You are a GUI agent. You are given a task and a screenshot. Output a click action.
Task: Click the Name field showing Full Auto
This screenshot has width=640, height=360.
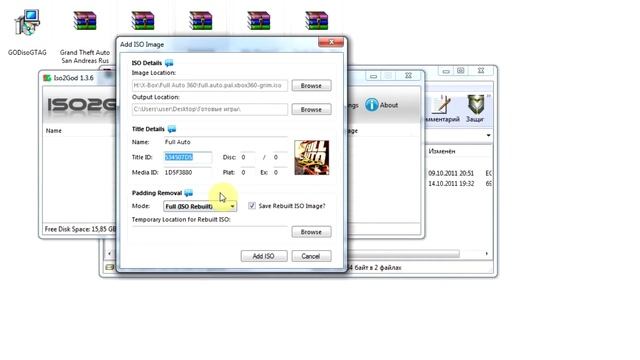point(225,142)
